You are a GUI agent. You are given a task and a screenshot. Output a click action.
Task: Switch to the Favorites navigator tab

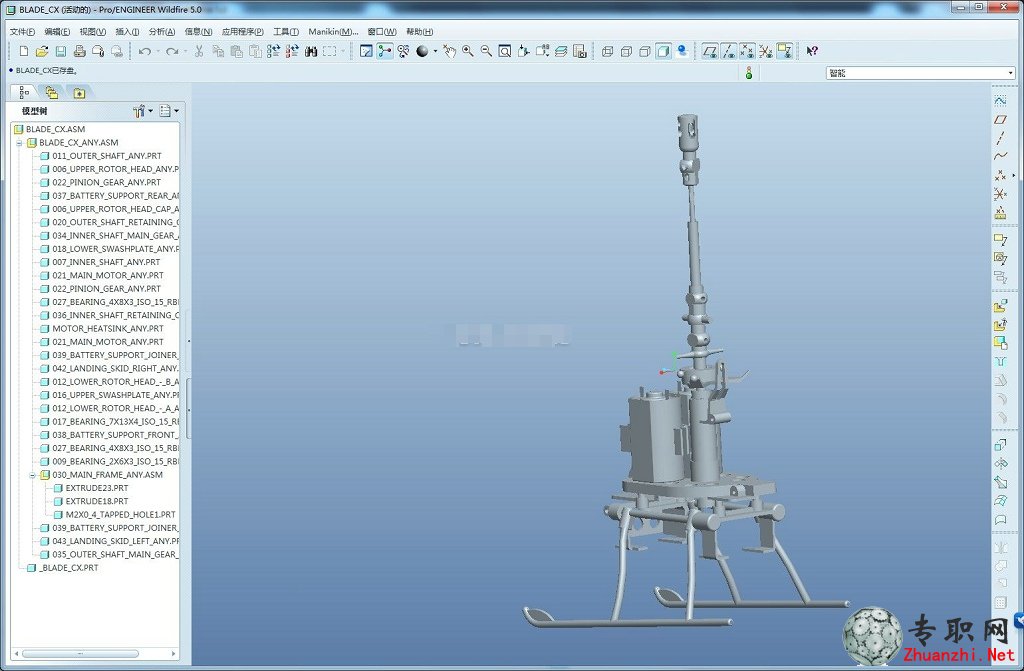tap(79, 93)
